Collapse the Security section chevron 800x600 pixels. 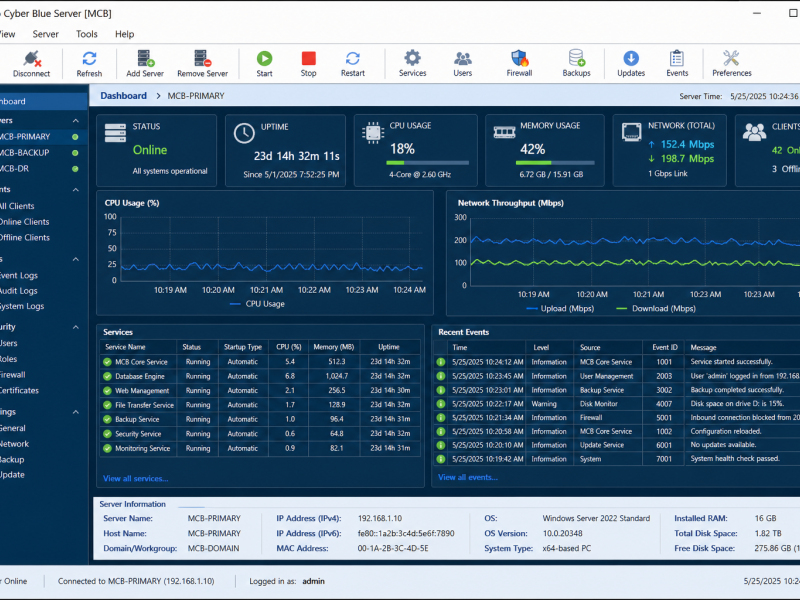pos(76,327)
